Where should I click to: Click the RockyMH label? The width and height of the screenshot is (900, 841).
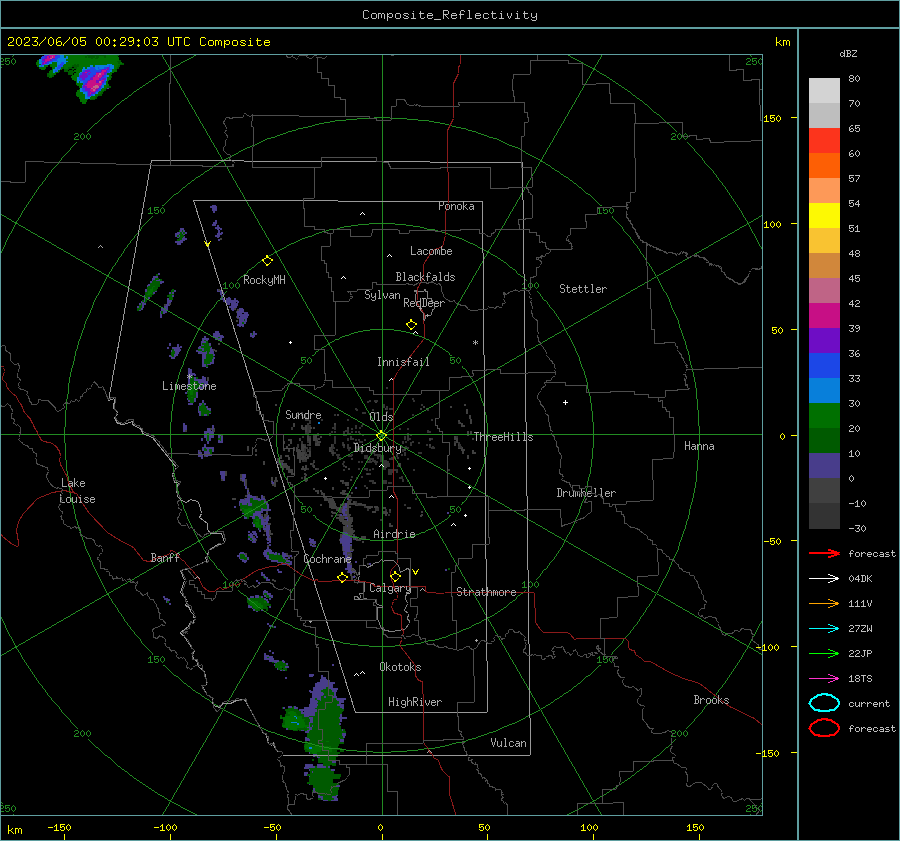click(264, 280)
